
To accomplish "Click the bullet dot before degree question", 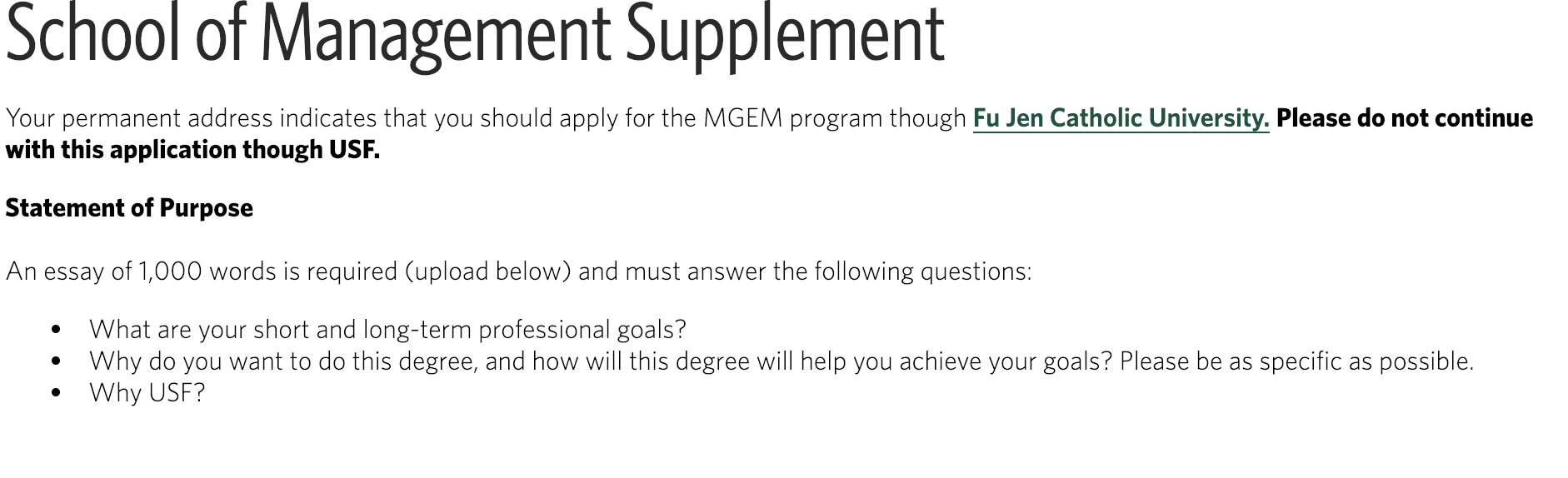I will [56, 361].
